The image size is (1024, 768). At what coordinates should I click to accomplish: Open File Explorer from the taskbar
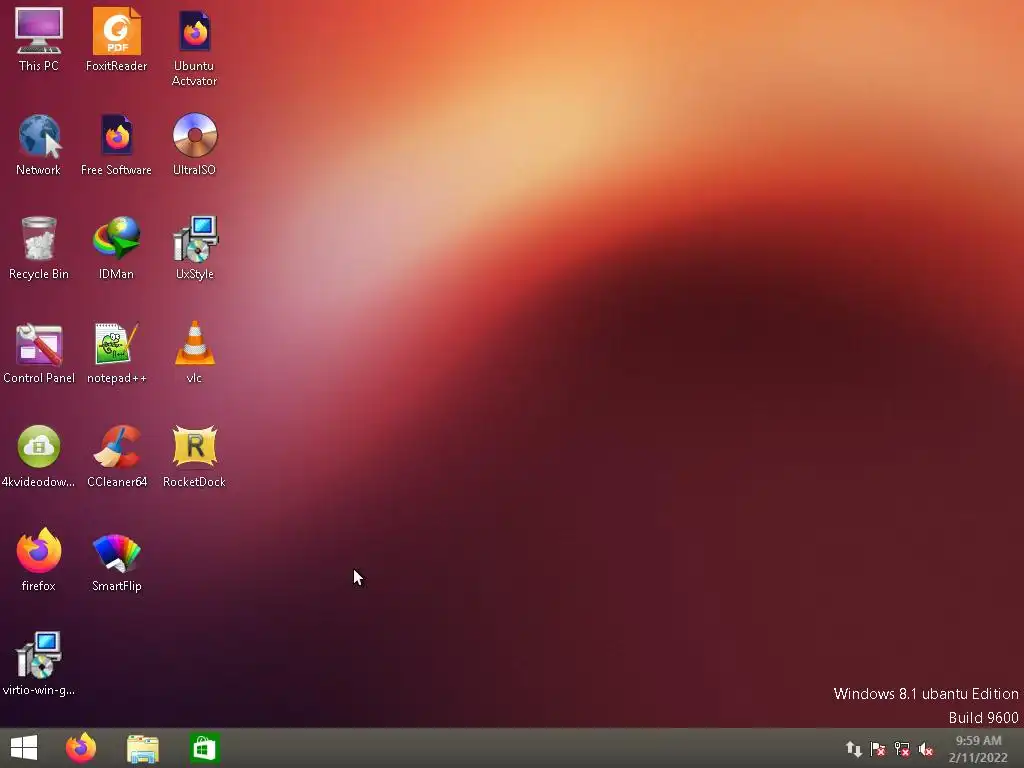point(142,748)
